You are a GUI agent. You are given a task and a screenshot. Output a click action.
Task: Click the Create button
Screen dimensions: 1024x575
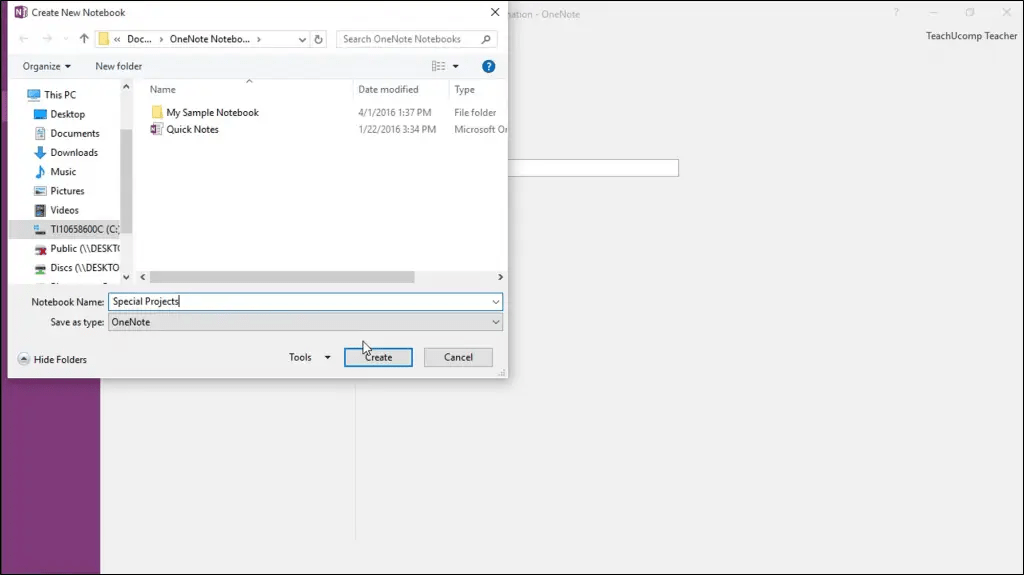click(x=378, y=357)
